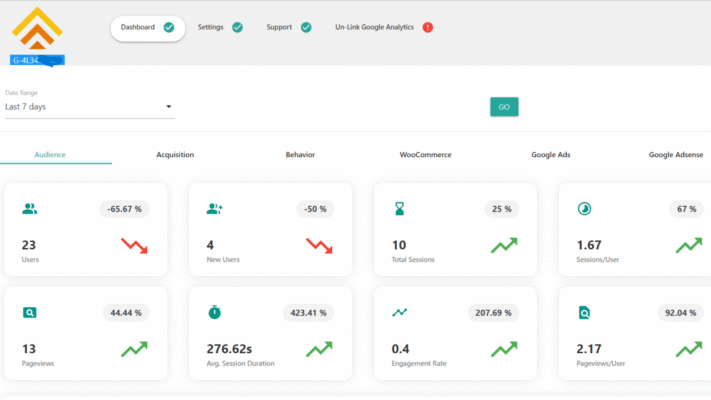Click the Pageviews magnifier icon
The width and height of the screenshot is (711, 400).
(x=30, y=313)
